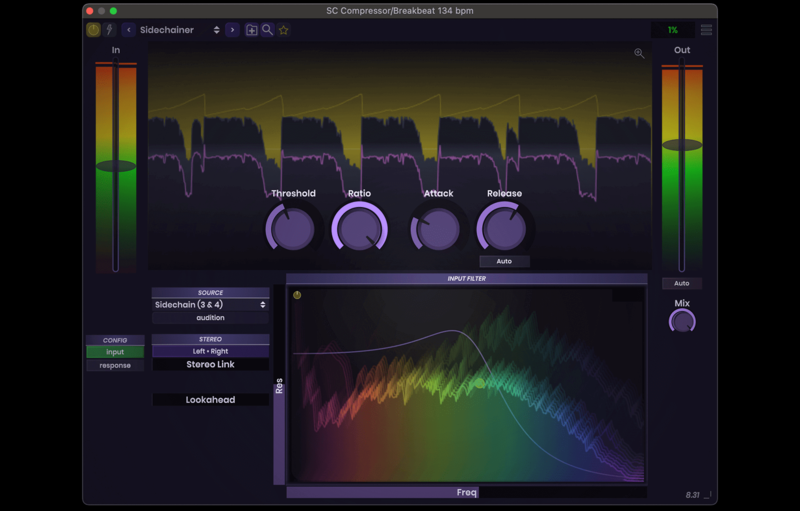800x511 pixels.
Task: Click the window title SC Compressor/Breakbeat 134 bpm
Action: click(399, 11)
